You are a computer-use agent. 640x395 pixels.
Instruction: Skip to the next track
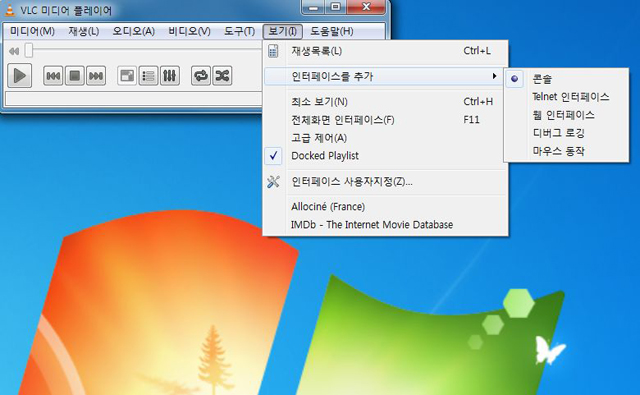click(x=96, y=76)
